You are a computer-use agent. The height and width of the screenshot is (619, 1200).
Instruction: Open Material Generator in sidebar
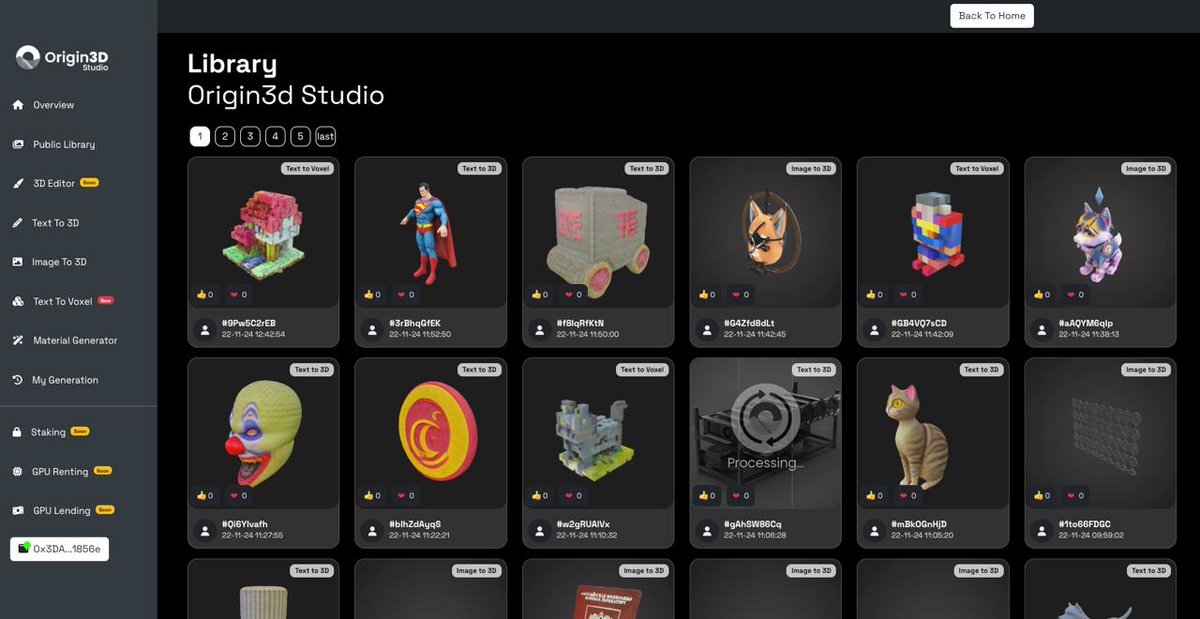(75, 340)
